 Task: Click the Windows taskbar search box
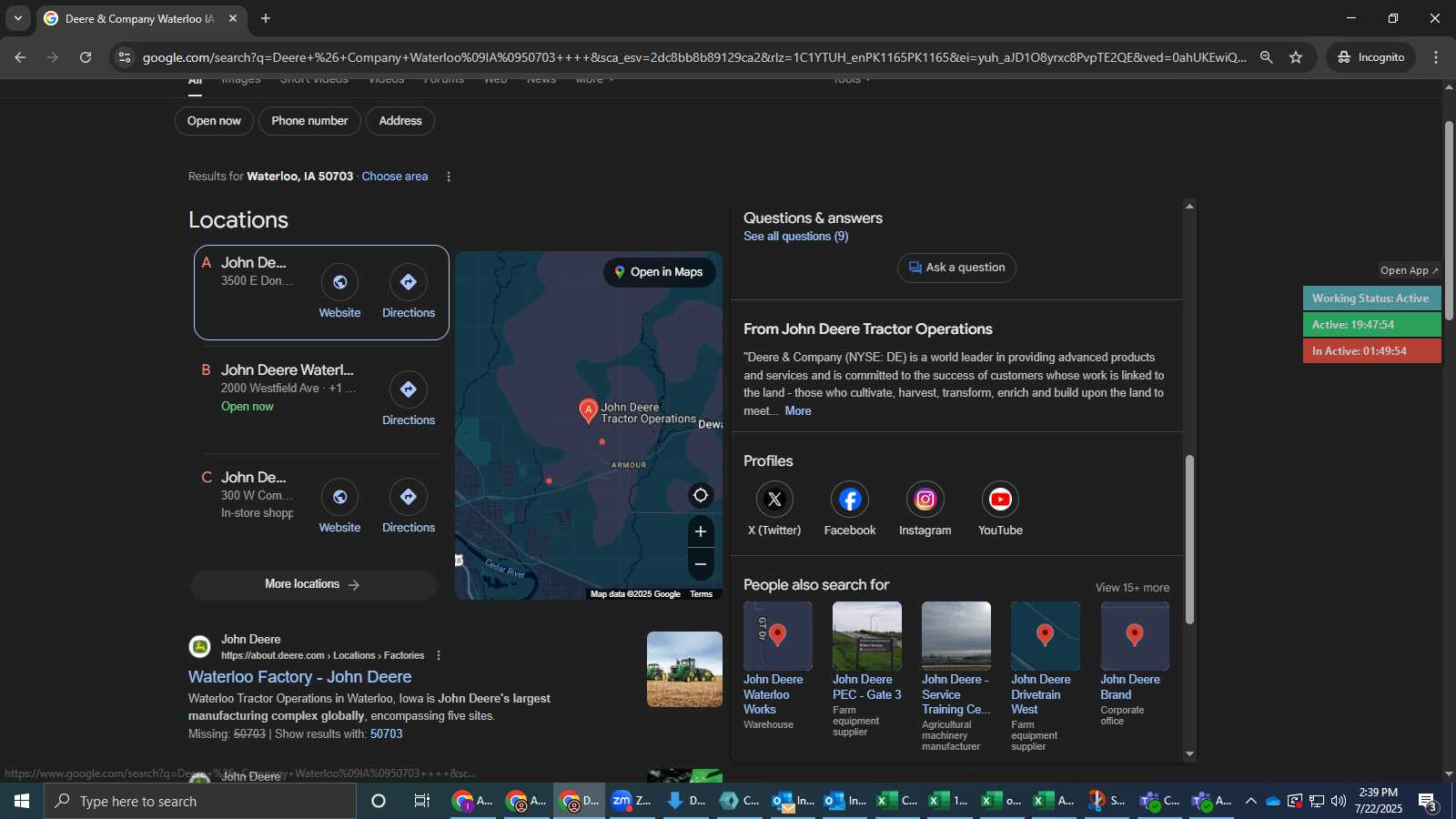click(x=200, y=801)
